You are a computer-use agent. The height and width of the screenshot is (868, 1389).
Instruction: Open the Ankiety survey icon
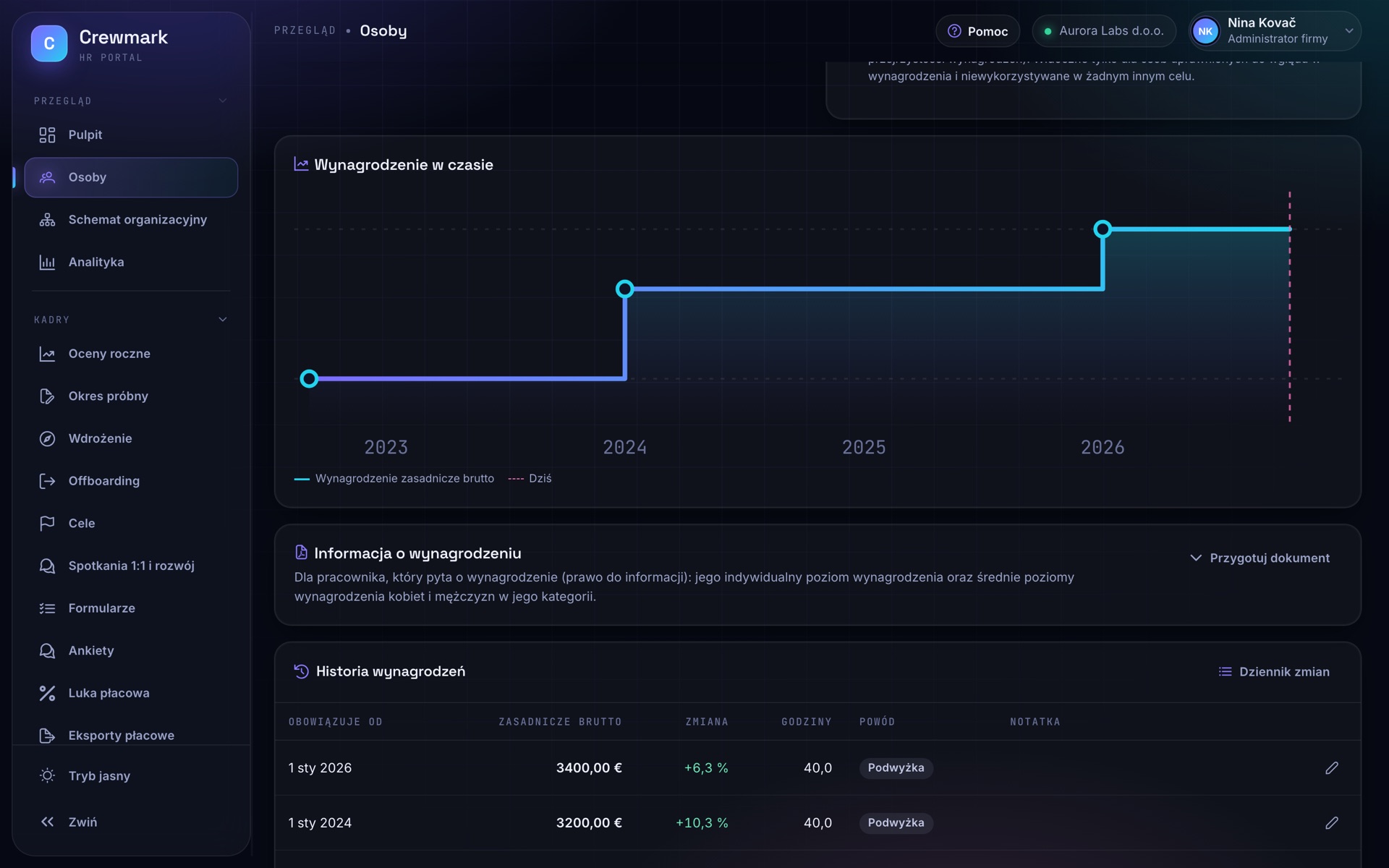47,651
